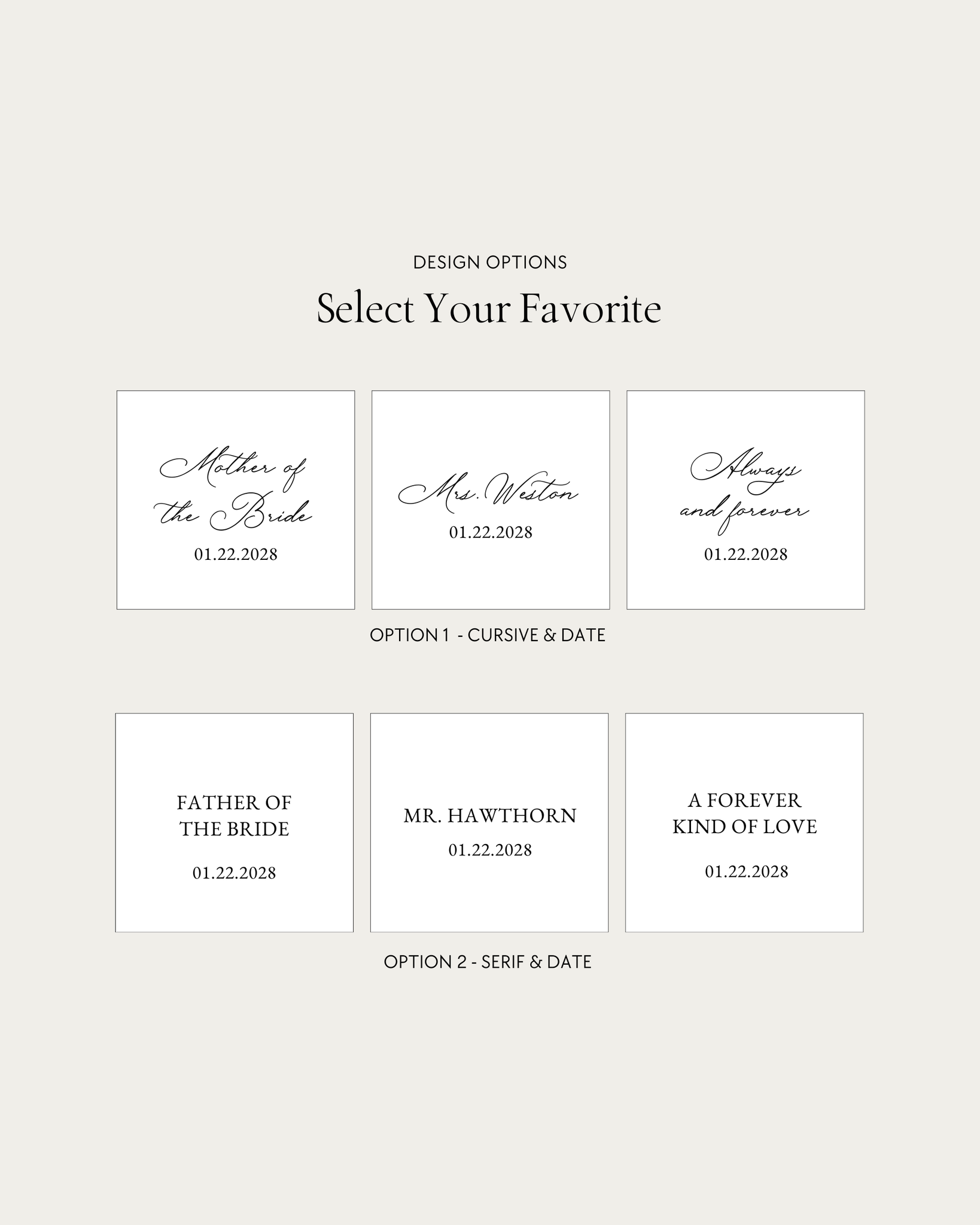Viewport: 980px width, 1225px height.
Task: Click the word 'Favorite' in the heading
Action: [590, 309]
